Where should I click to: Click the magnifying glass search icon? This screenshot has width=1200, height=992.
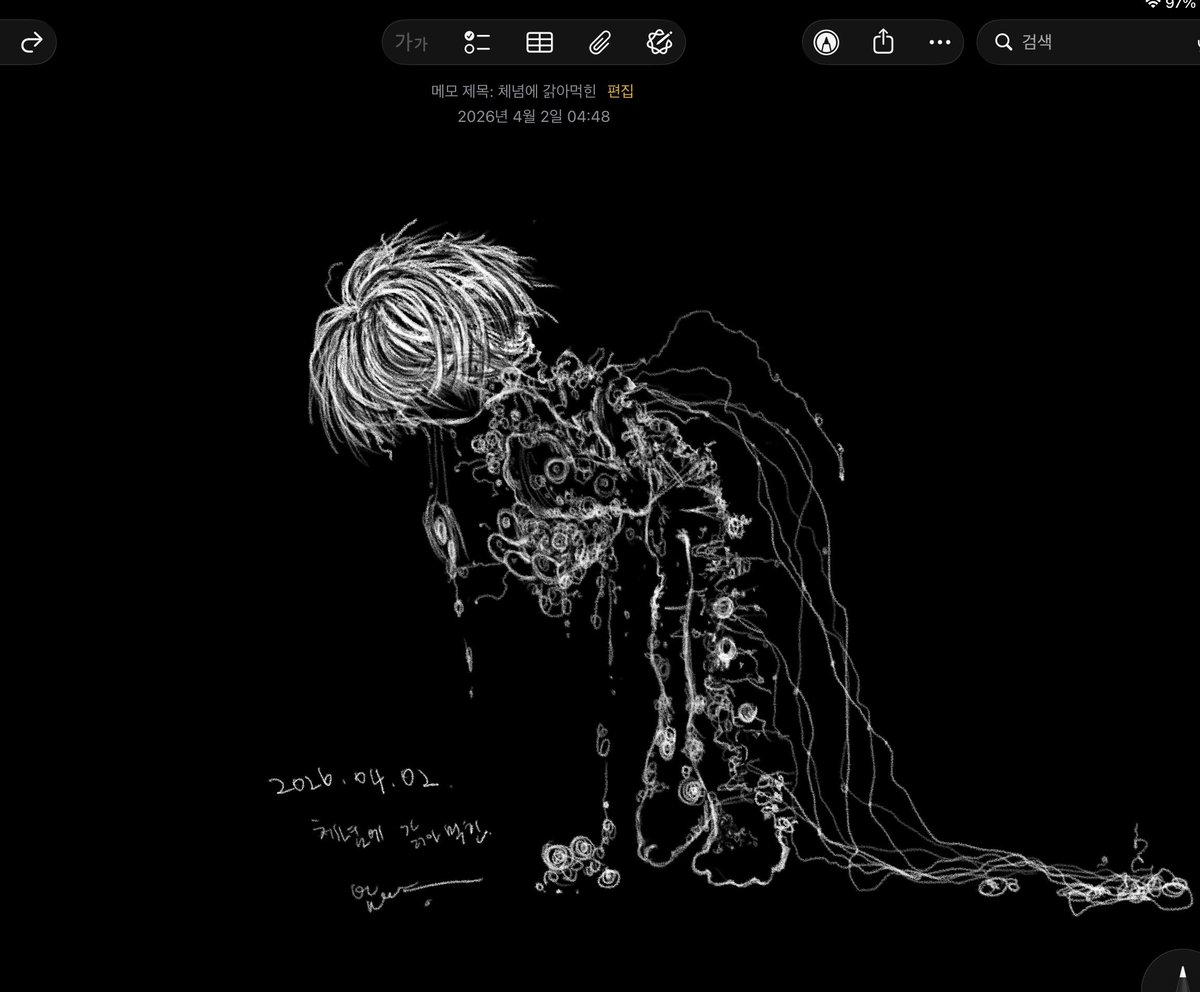[1003, 42]
